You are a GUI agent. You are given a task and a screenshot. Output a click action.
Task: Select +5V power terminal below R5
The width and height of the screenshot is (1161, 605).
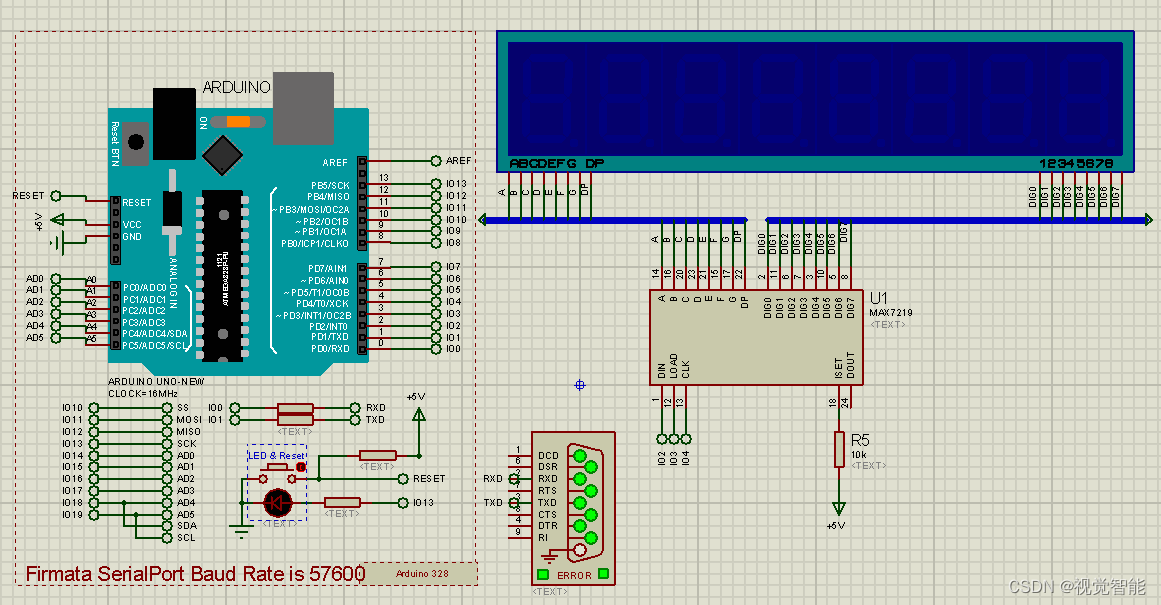coord(838,509)
